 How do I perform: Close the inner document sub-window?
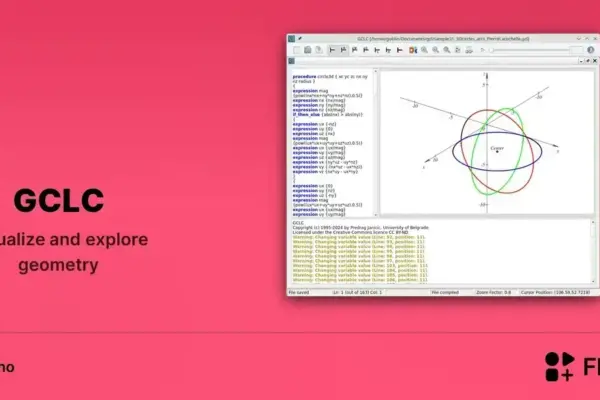point(595,61)
